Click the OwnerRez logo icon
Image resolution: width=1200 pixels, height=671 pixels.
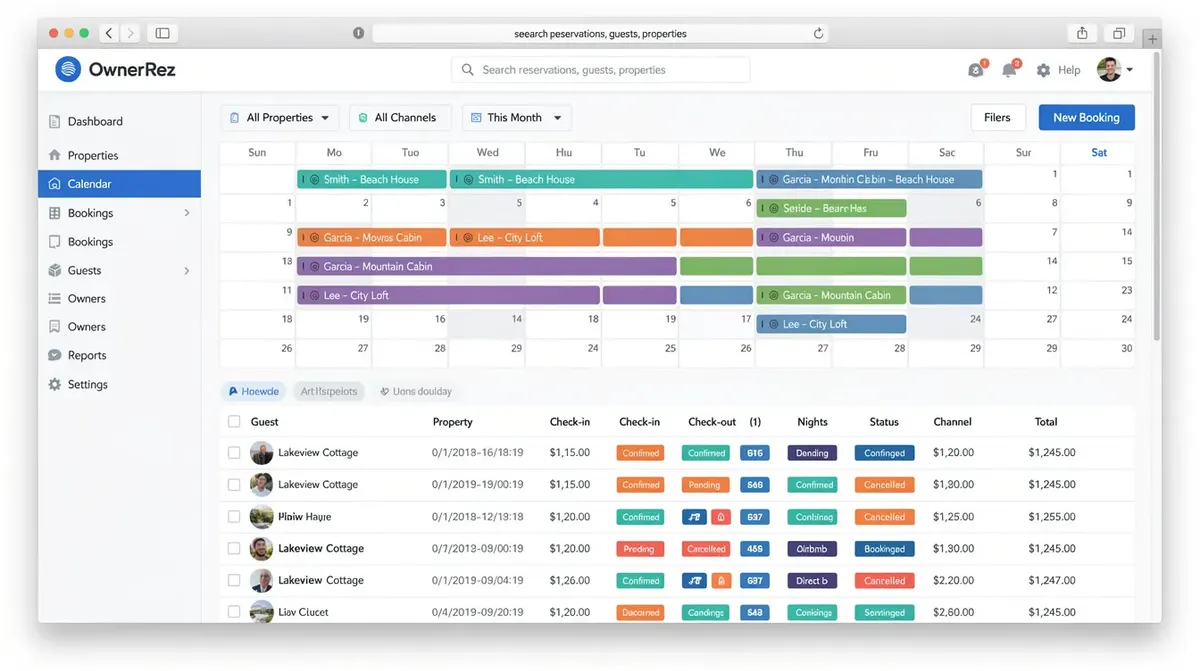(68, 69)
